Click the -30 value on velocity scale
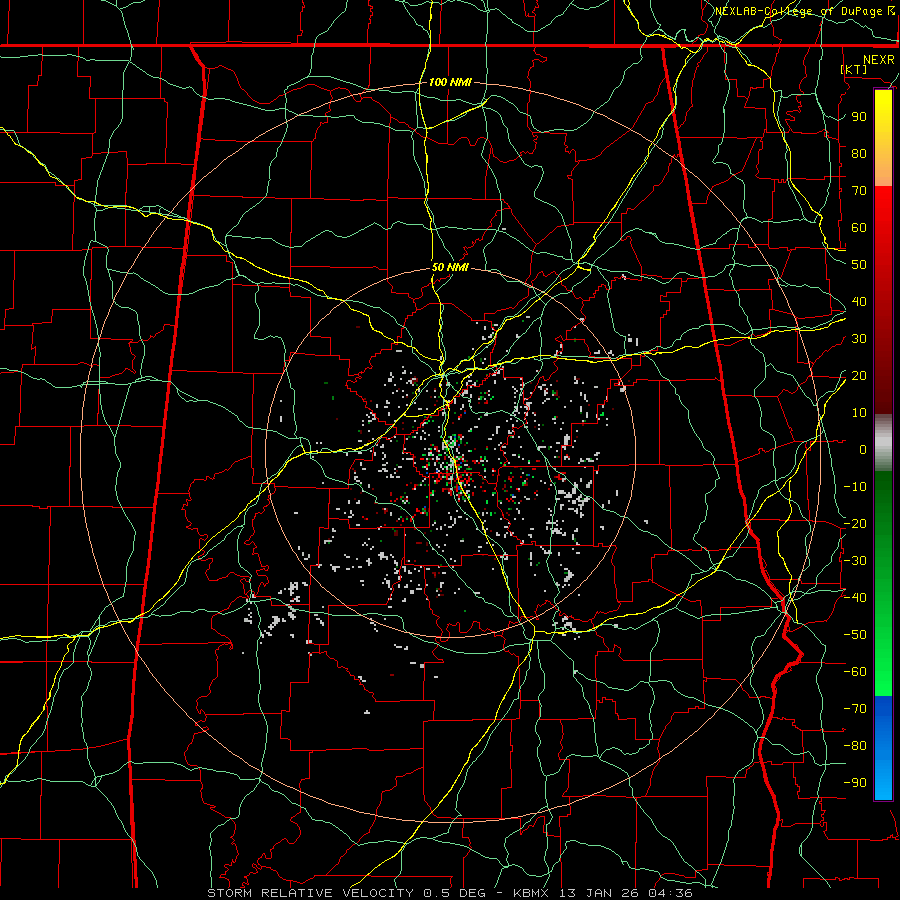Image resolution: width=900 pixels, height=900 pixels. [855, 561]
